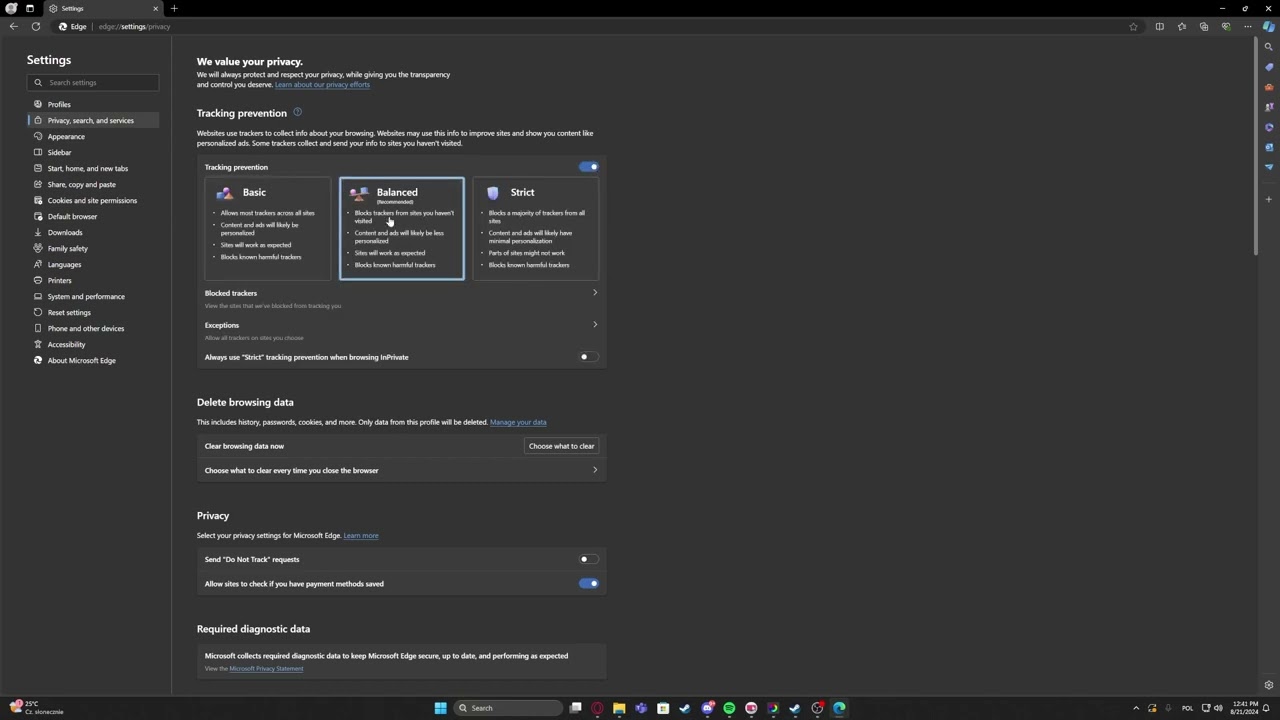Select Strict tracking prevention level
The height and width of the screenshot is (720, 1280).
click(535, 229)
